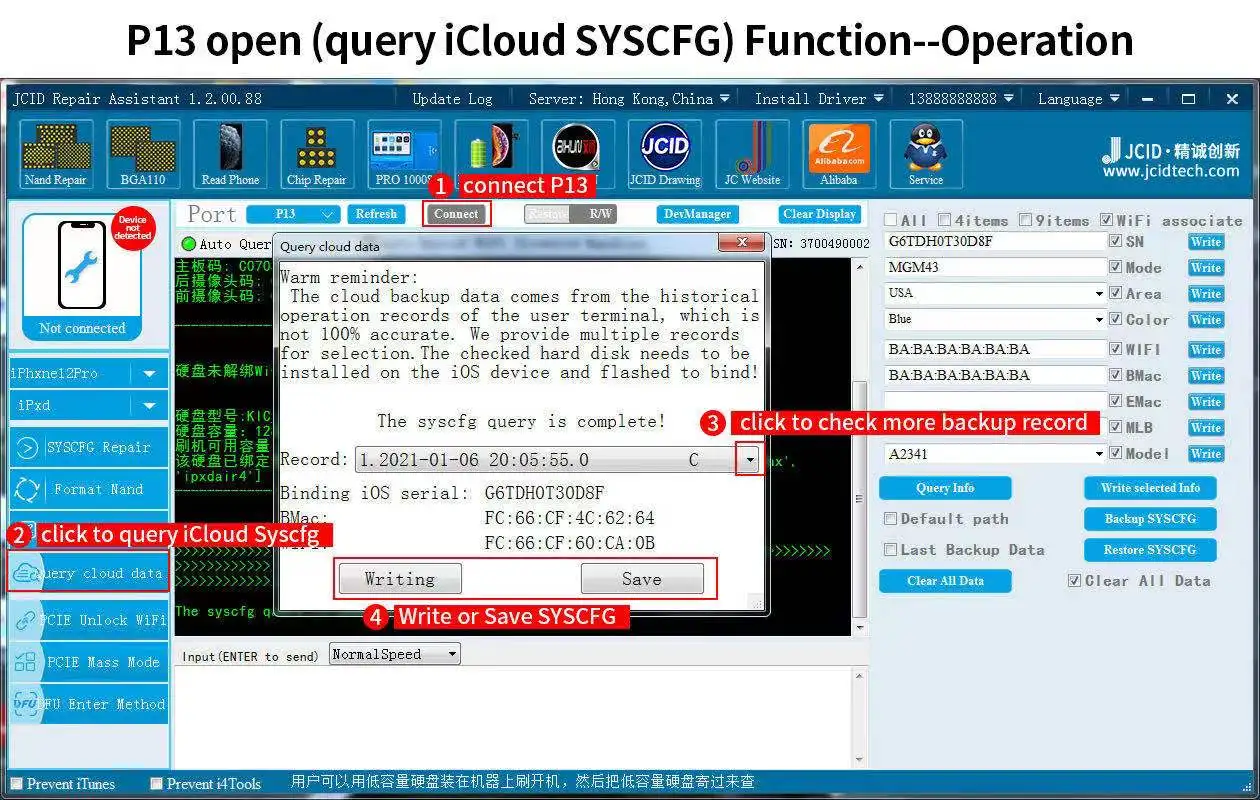
Task: Click Backup SYSCFG
Action: pyautogui.click(x=1150, y=519)
